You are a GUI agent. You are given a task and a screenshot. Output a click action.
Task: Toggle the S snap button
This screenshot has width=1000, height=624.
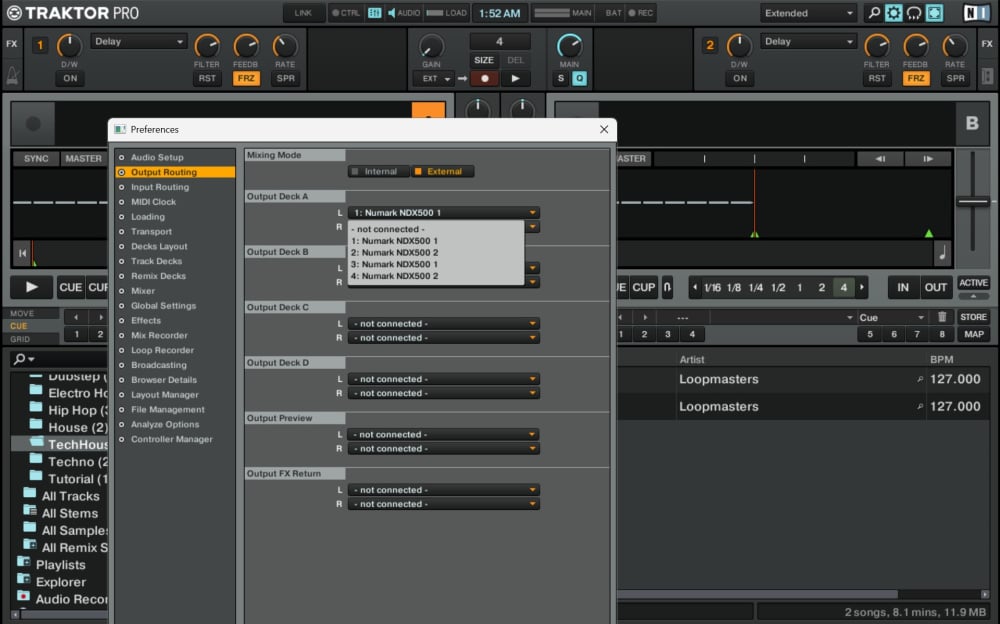coord(561,78)
